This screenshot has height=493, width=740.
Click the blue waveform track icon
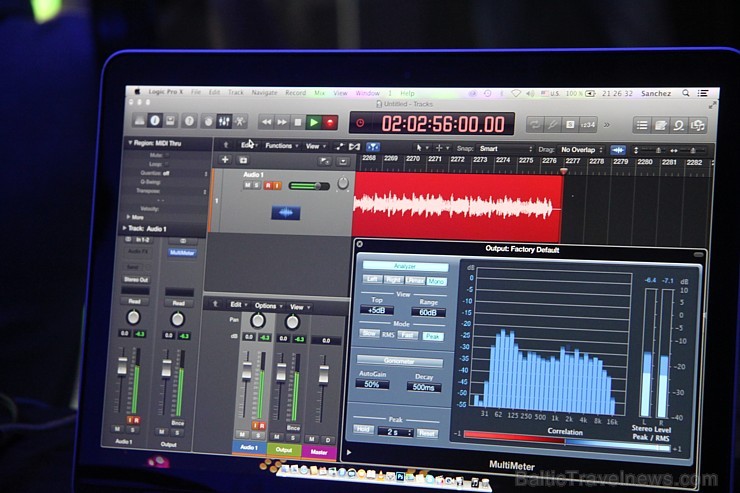(286, 213)
